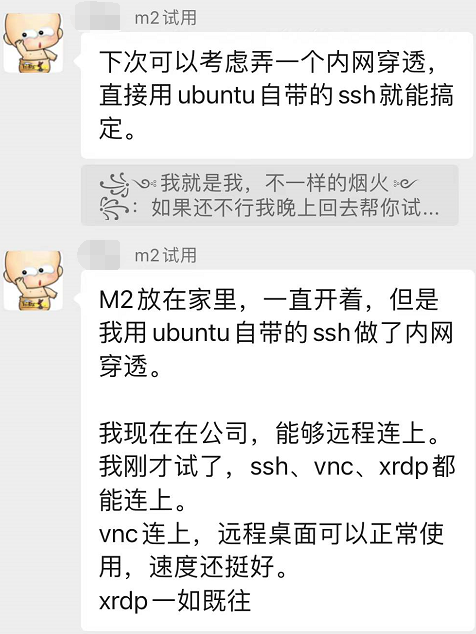Click the lower swirl ornament before the colon
The width and height of the screenshot is (476, 634).
pos(114,209)
